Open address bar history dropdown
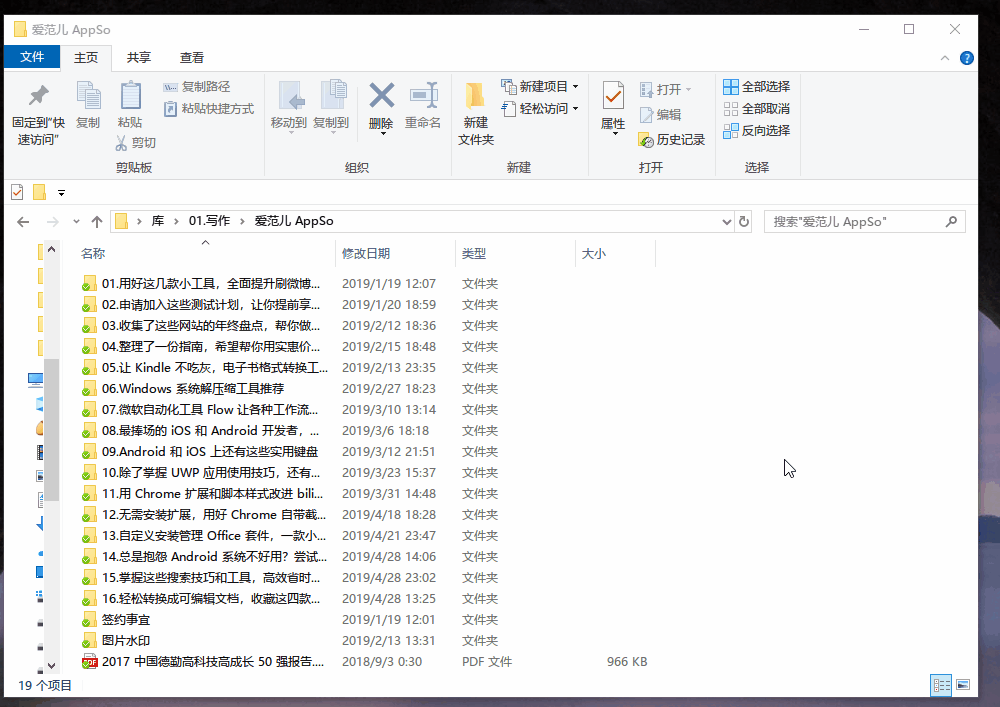Image resolution: width=1000 pixels, height=707 pixels. (x=726, y=222)
